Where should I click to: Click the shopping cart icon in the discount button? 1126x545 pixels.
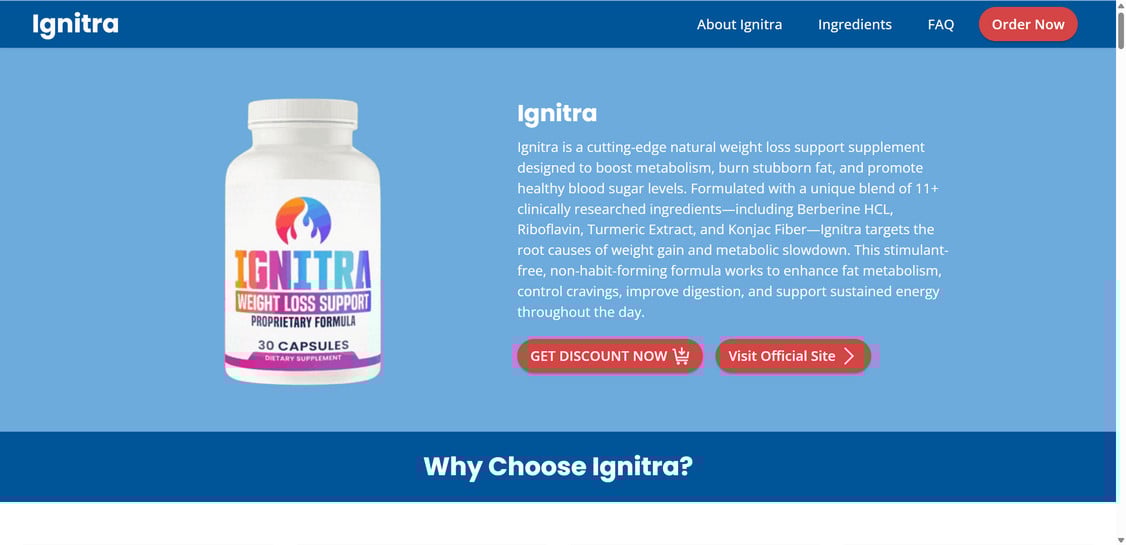[681, 355]
